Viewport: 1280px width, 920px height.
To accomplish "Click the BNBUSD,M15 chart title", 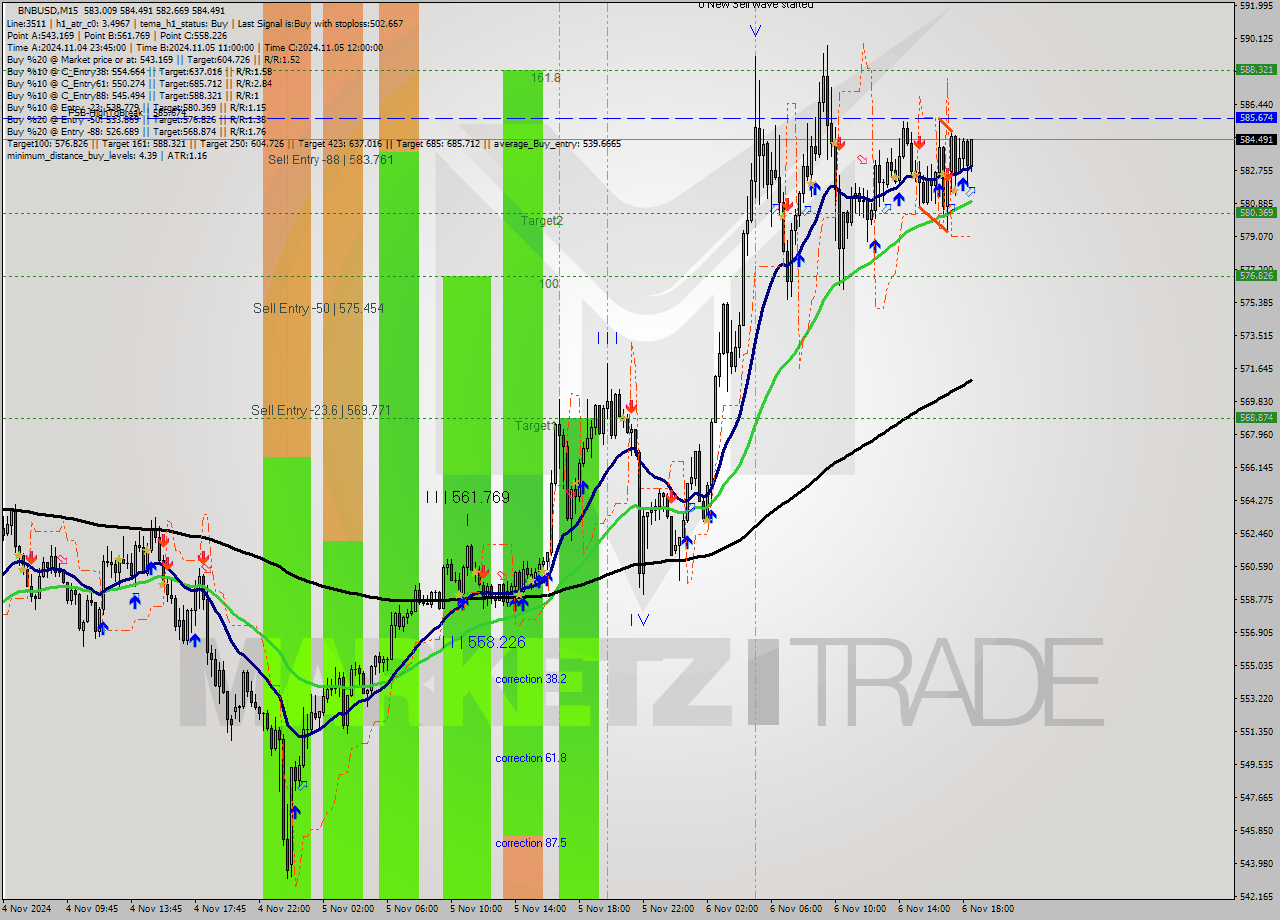I will coord(49,10).
